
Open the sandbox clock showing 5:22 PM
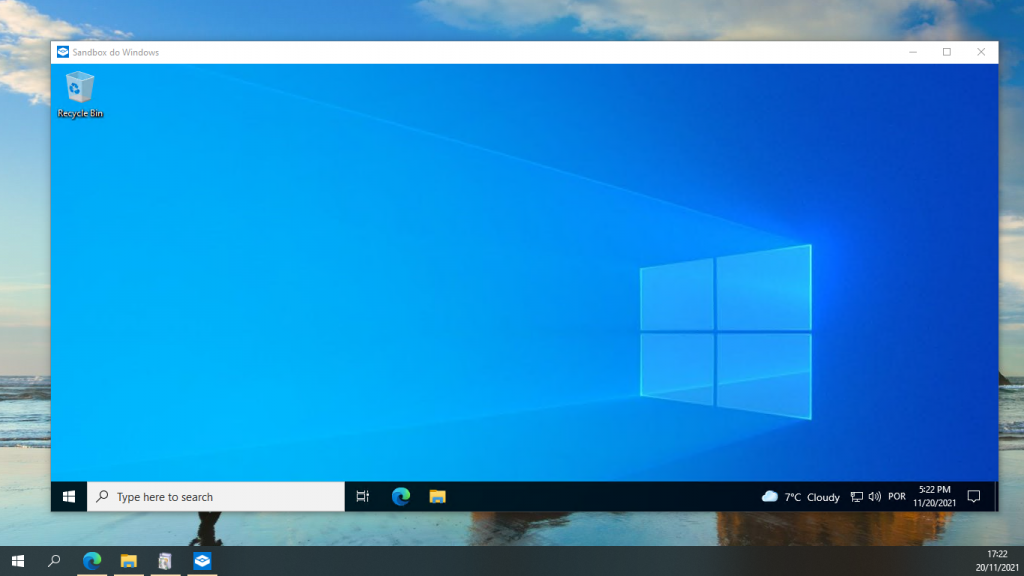pyautogui.click(x=934, y=496)
